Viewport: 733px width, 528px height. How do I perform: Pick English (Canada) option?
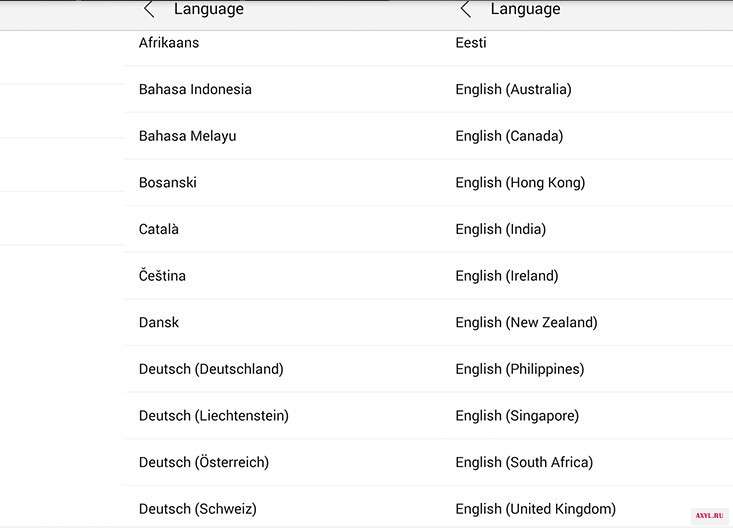click(509, 136)
